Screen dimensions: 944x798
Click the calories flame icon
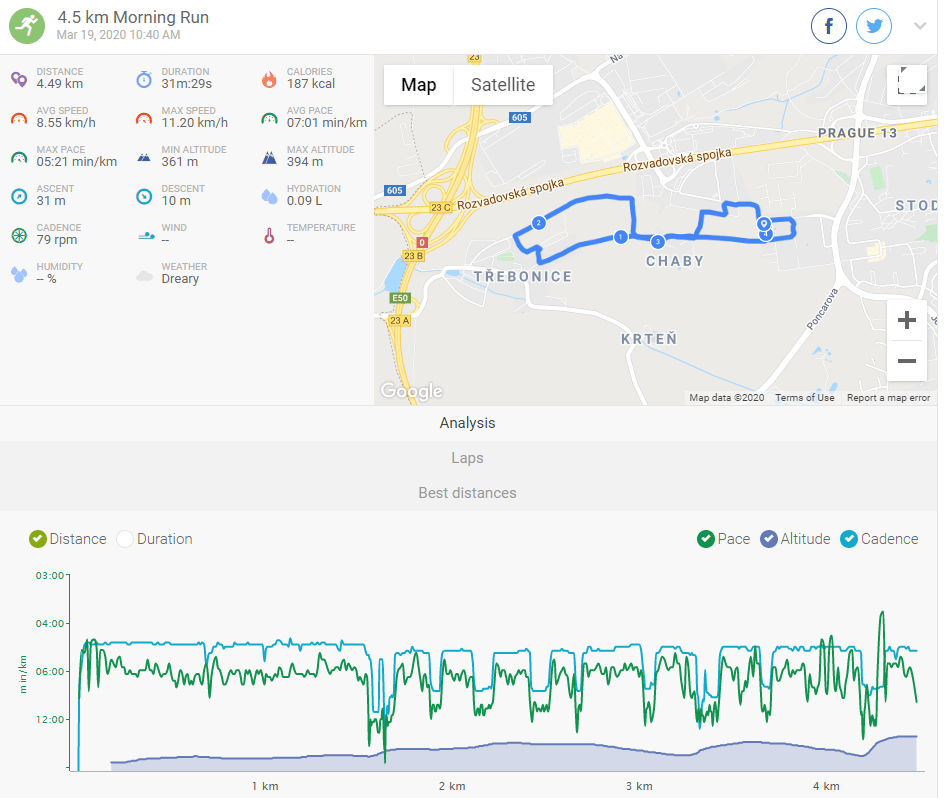tap(268, 80)
